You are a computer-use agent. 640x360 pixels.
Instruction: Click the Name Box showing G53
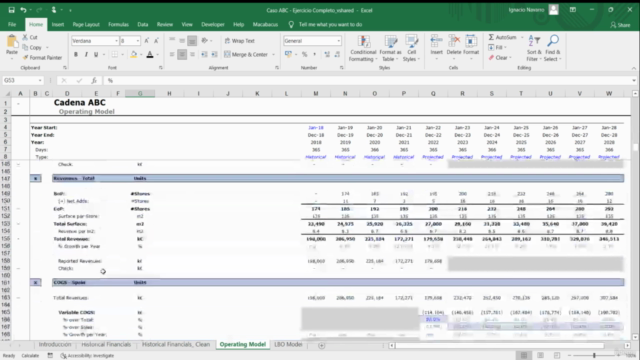[22, 80]
